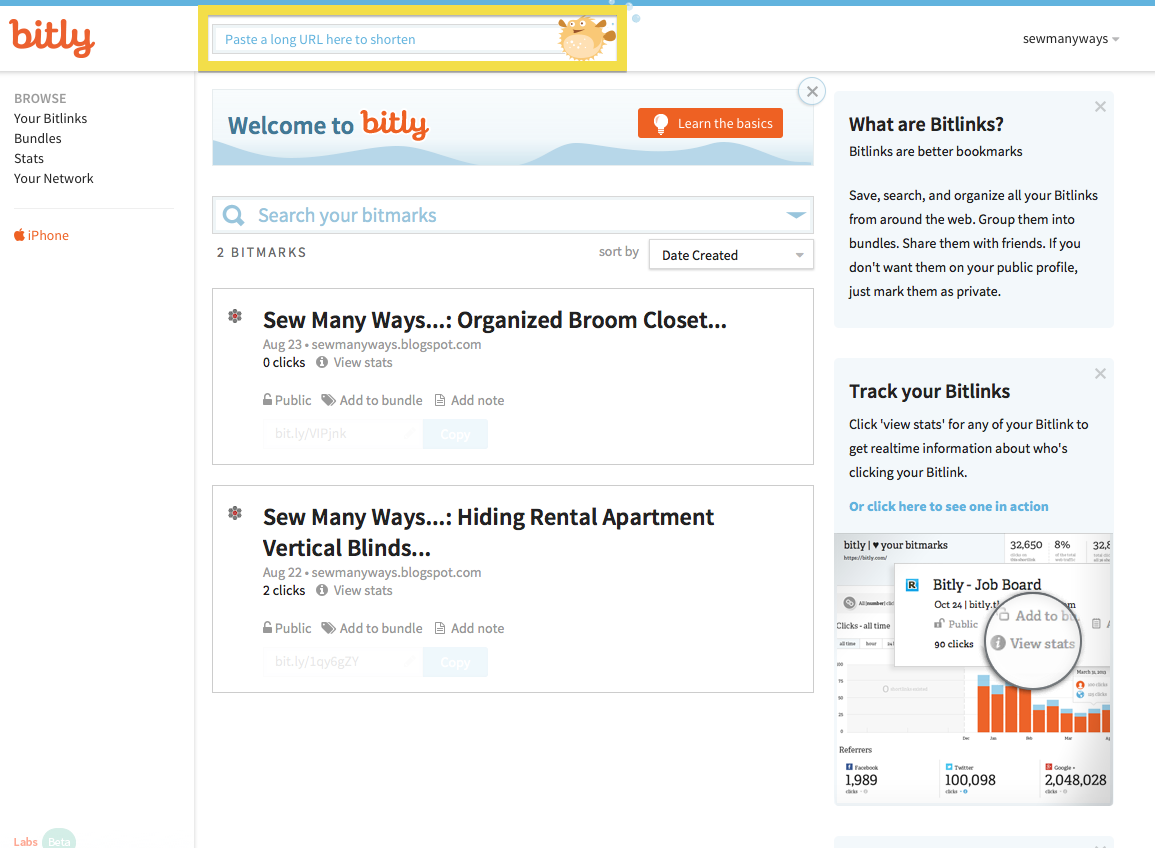Click the magnifier icon in bitmarks search
This screenshot has width=1155, height=848.
[x=234, y=215]
